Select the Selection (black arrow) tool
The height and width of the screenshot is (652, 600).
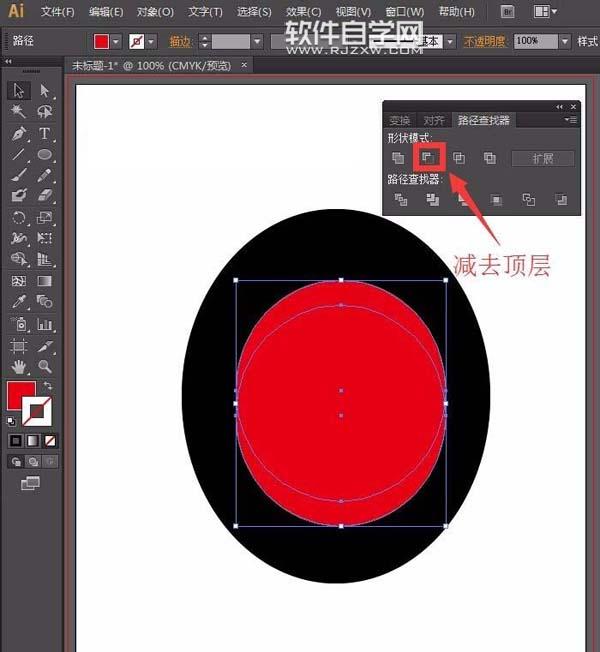[x=19, y=90]
